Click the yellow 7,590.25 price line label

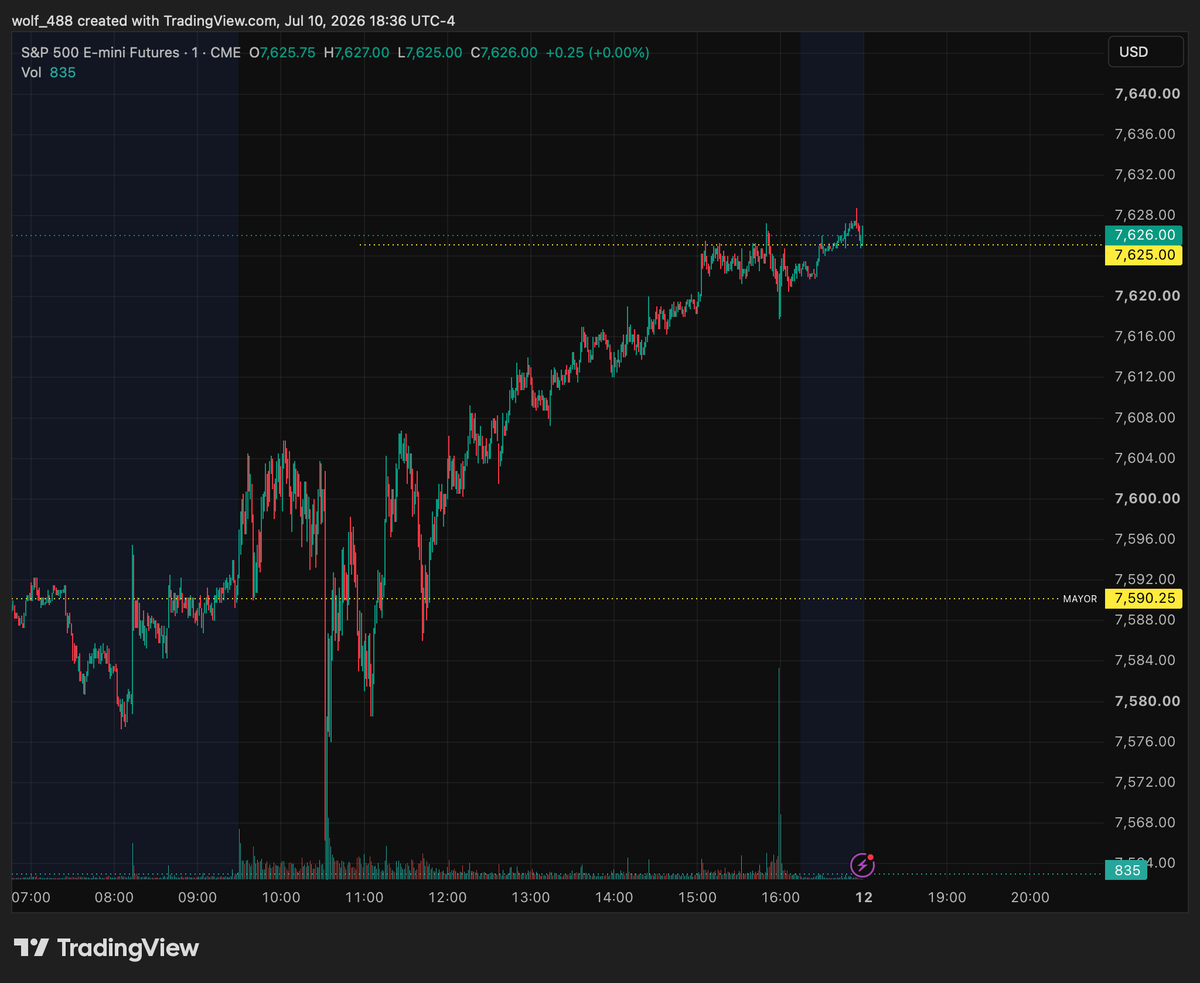point(1143,599)
